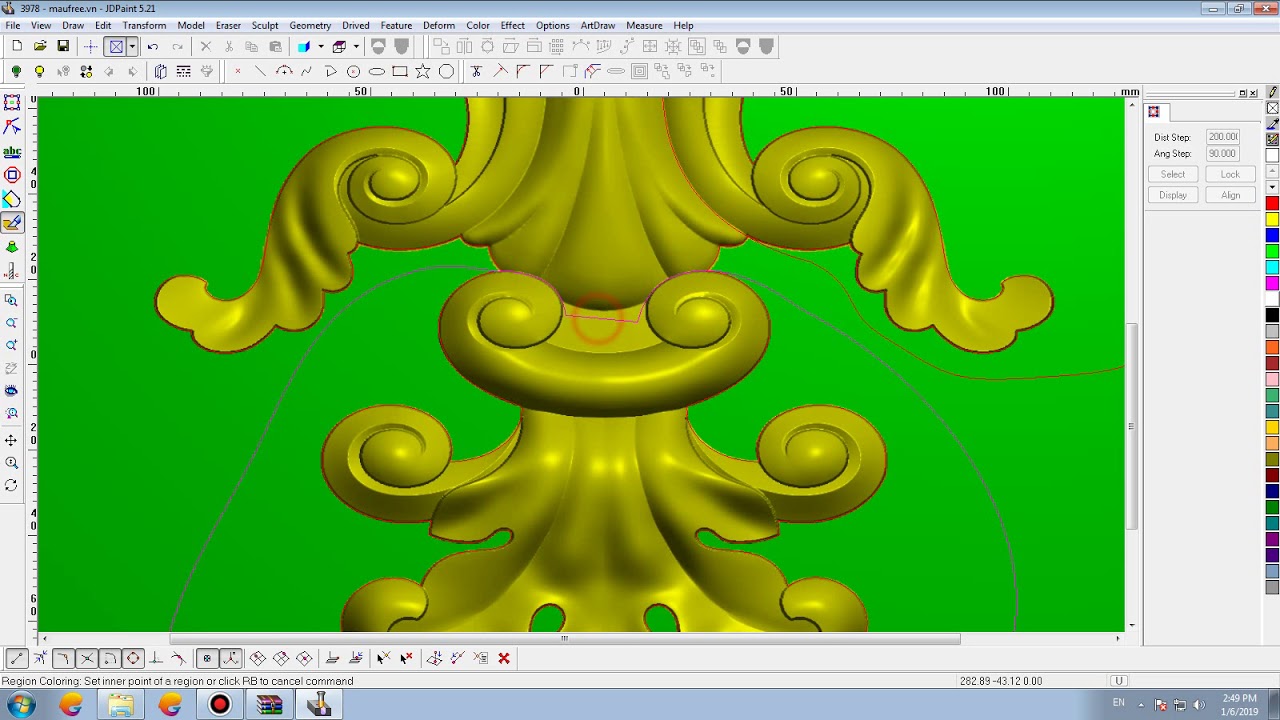Click the Undo arrow icon
The width and height of the screenshot is (1280, 720).
coord(153,46)
